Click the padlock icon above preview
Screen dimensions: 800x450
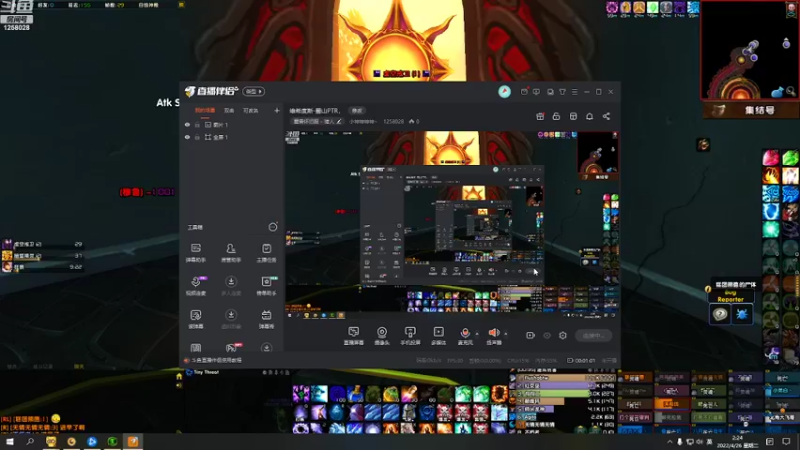[x=556, y=116]
